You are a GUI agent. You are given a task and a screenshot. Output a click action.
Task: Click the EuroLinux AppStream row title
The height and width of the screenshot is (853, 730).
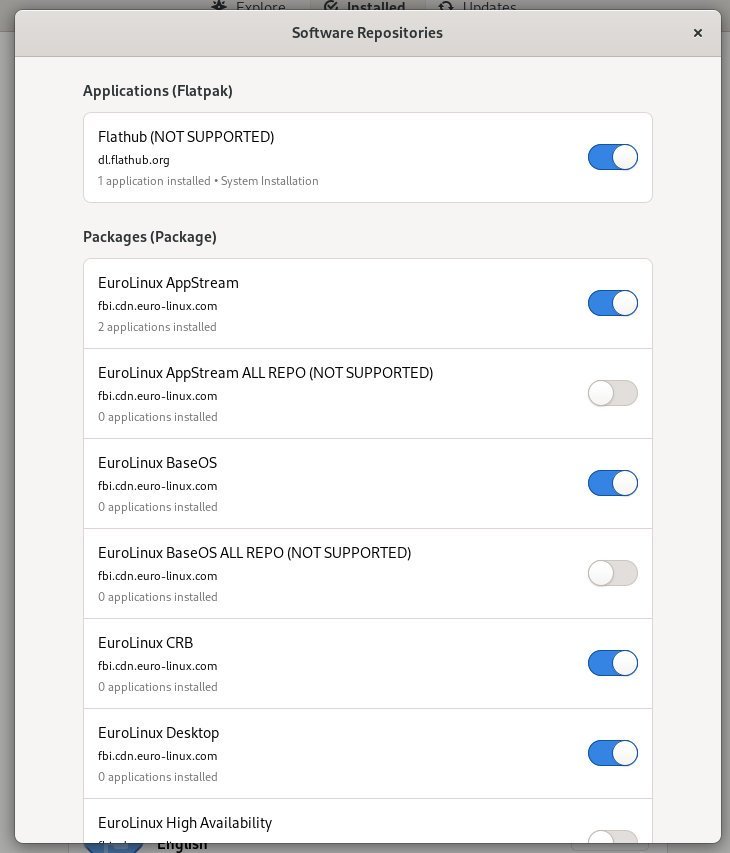[x=168, y=283]
